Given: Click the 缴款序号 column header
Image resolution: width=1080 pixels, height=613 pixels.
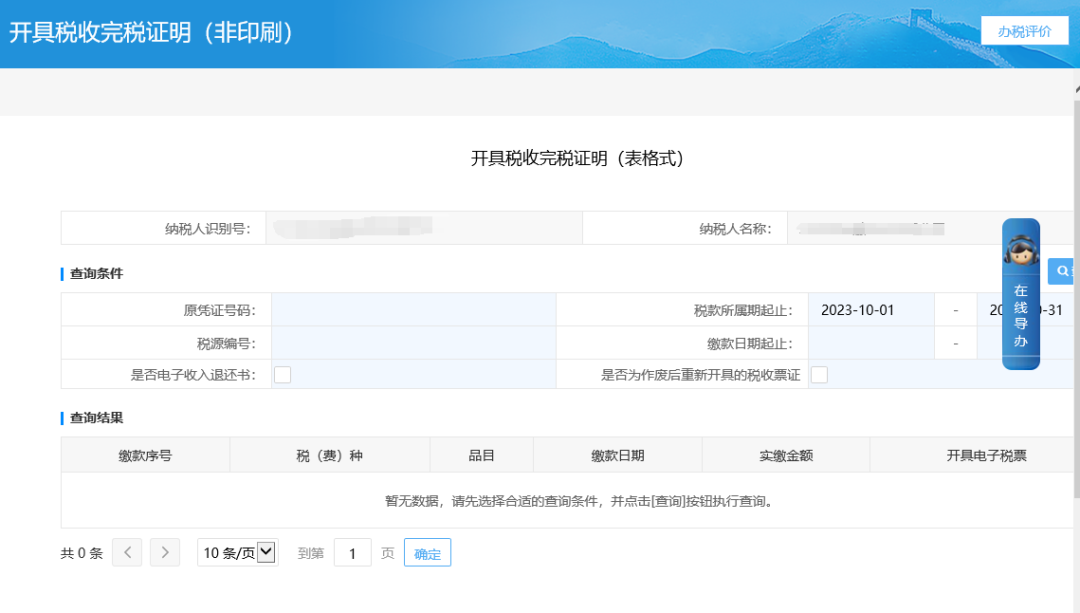Looking at the screenshot, I should [x=145, y=455].
